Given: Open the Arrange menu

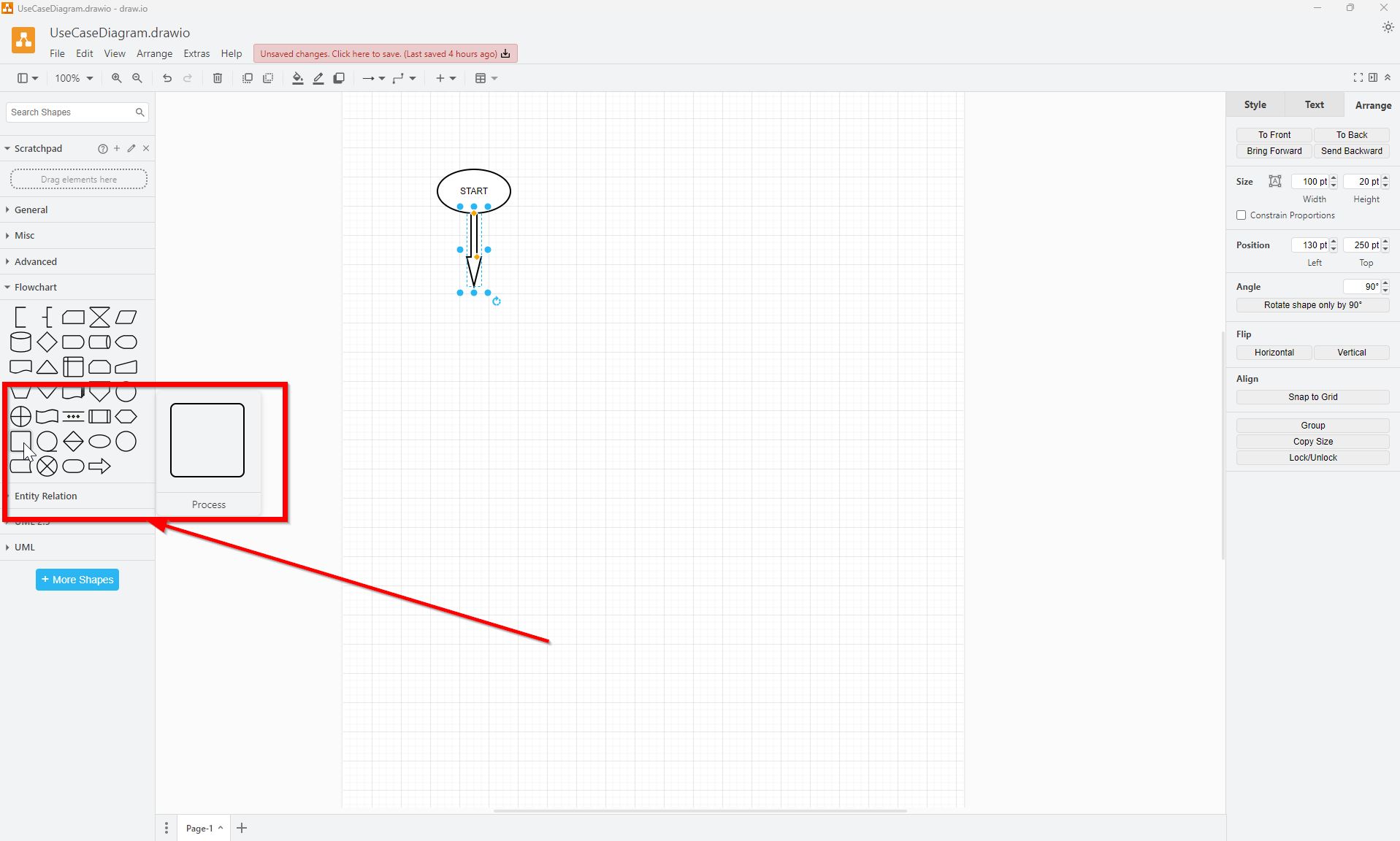Looking at the screenshot, I should pos(154,53).
